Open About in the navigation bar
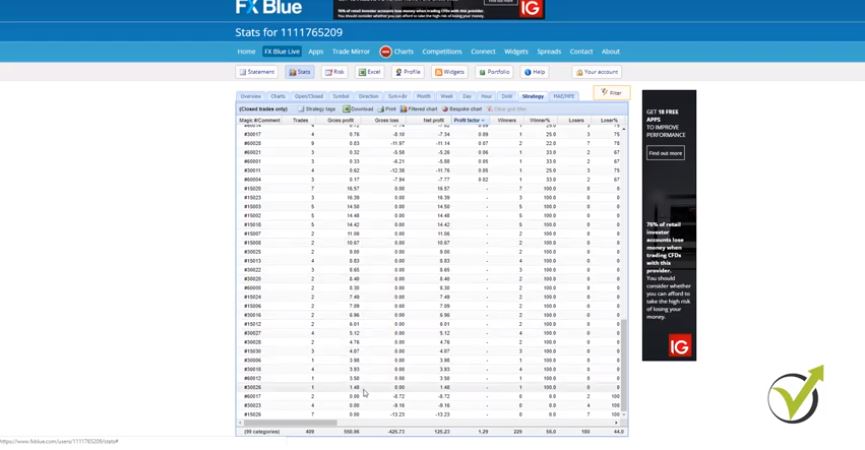 tap(610, 52)
